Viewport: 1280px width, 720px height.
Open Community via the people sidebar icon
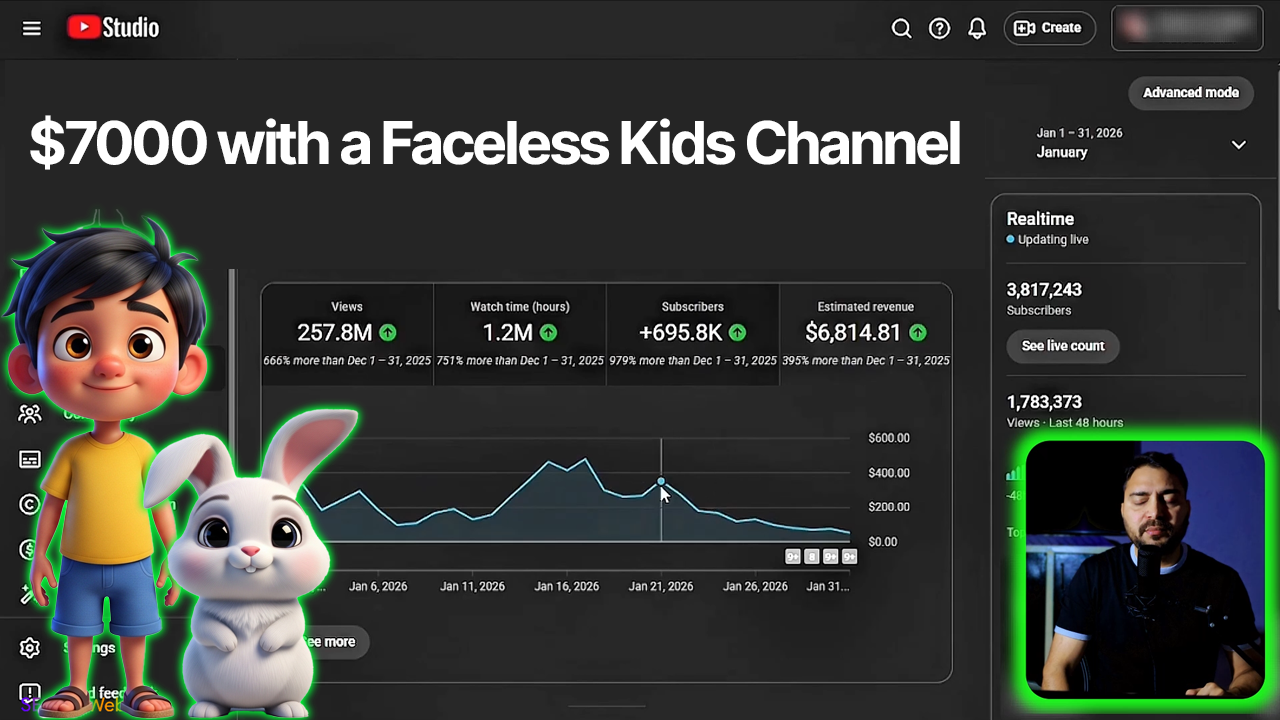pyautogui.click(x=30, y=414)
